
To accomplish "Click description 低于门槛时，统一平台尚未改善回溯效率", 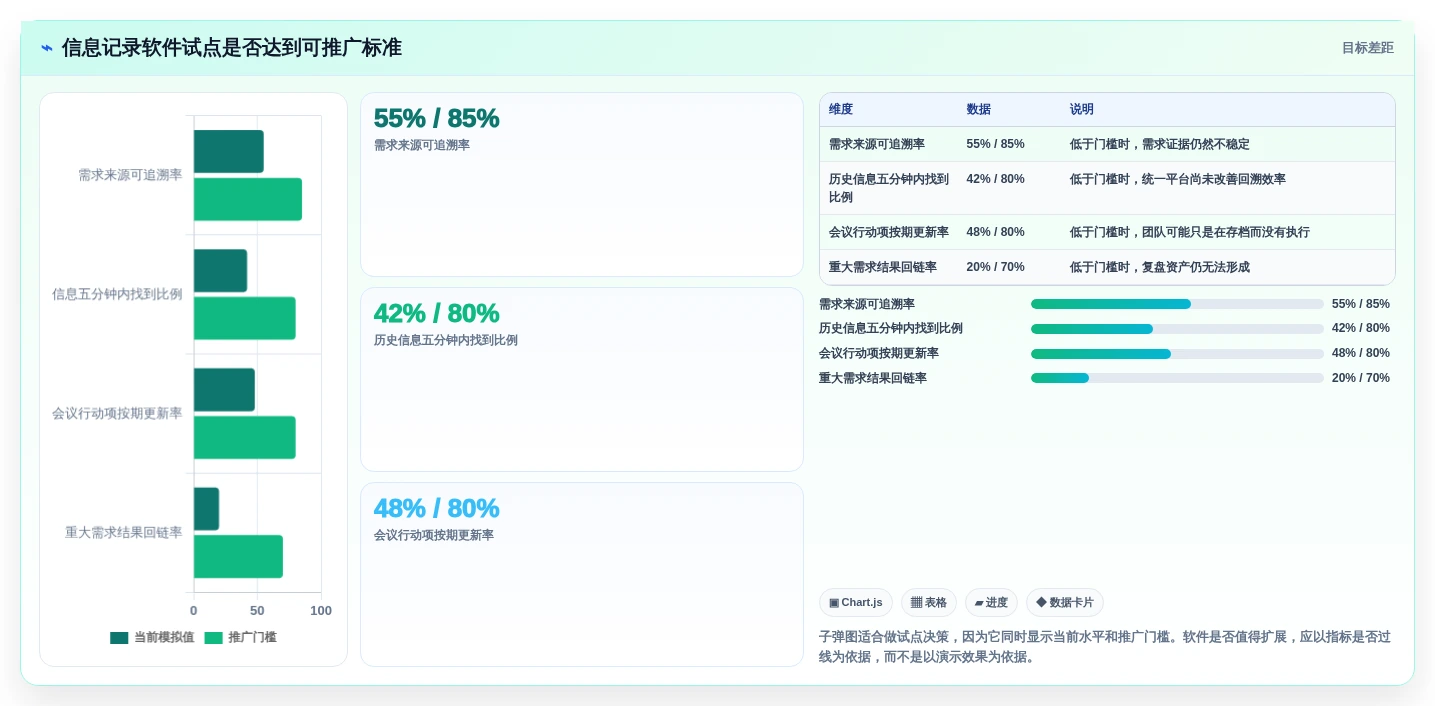I will 1177,179.
